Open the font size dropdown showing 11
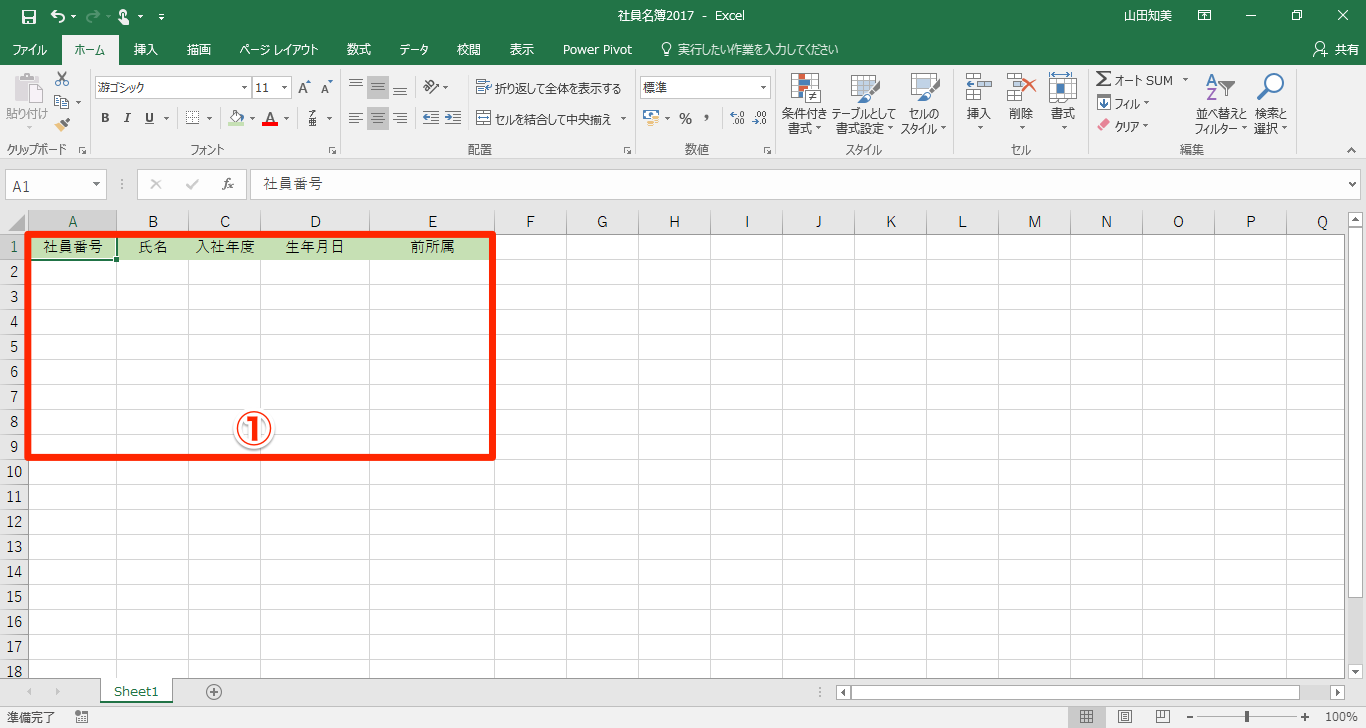The width and height of the screenshot is (1366, 728). (x=285, y=88)
